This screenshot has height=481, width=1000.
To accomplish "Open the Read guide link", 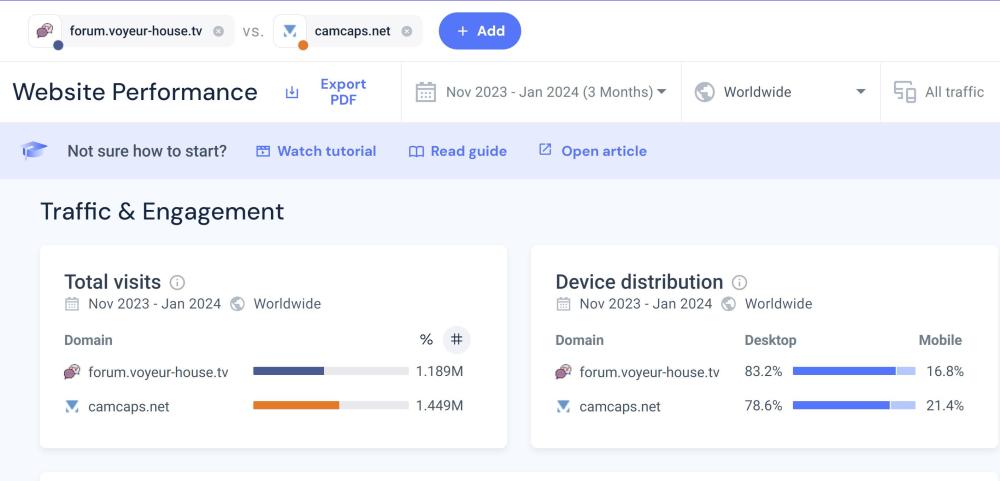I will (x=458, y=151).
